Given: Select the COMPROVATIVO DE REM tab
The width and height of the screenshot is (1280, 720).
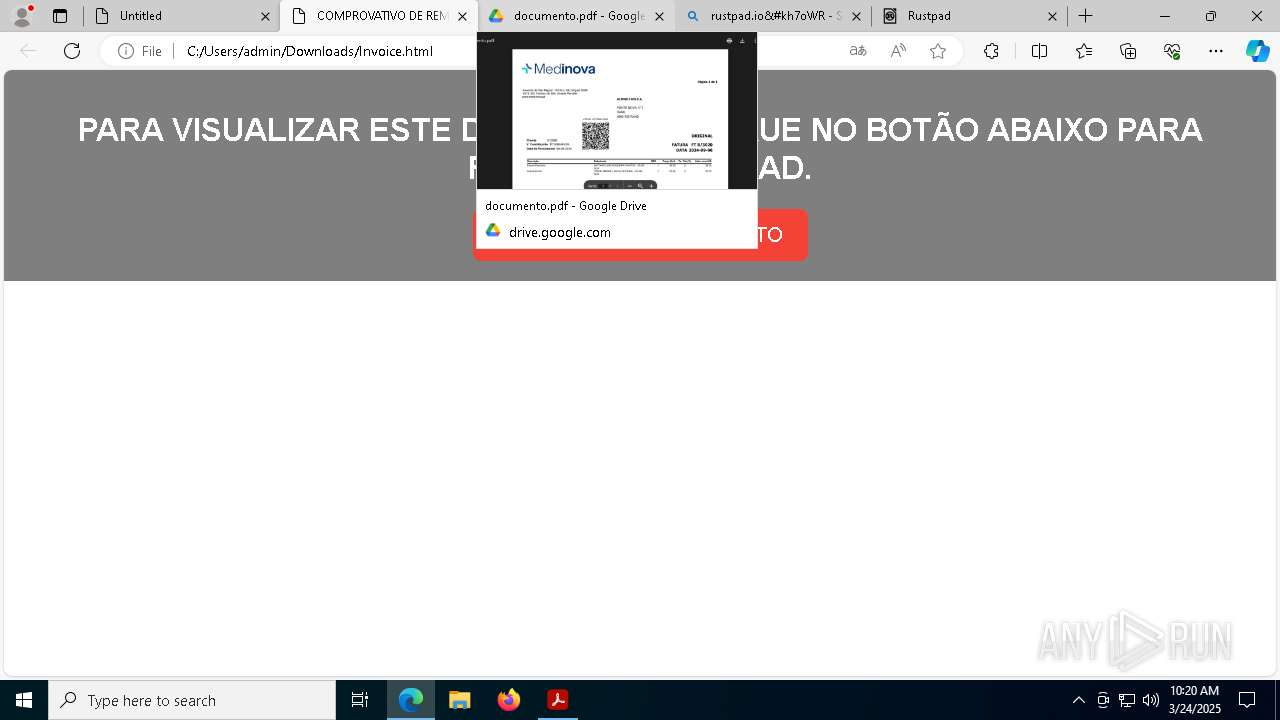Looking at the screenshot, I should [x=378, y=16].
